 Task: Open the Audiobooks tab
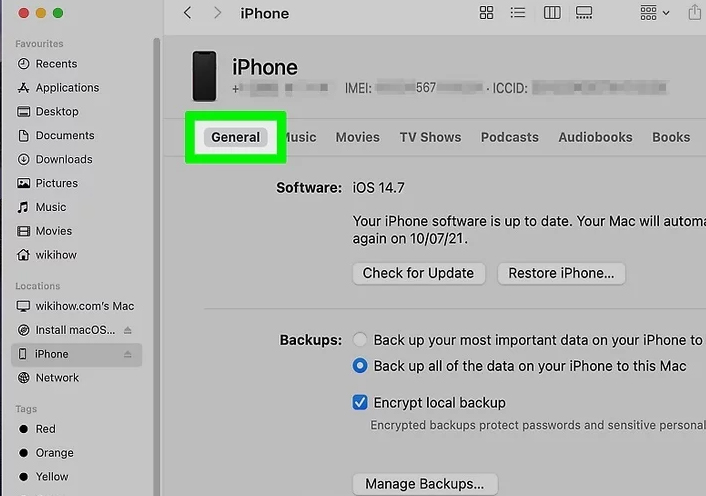595,137
